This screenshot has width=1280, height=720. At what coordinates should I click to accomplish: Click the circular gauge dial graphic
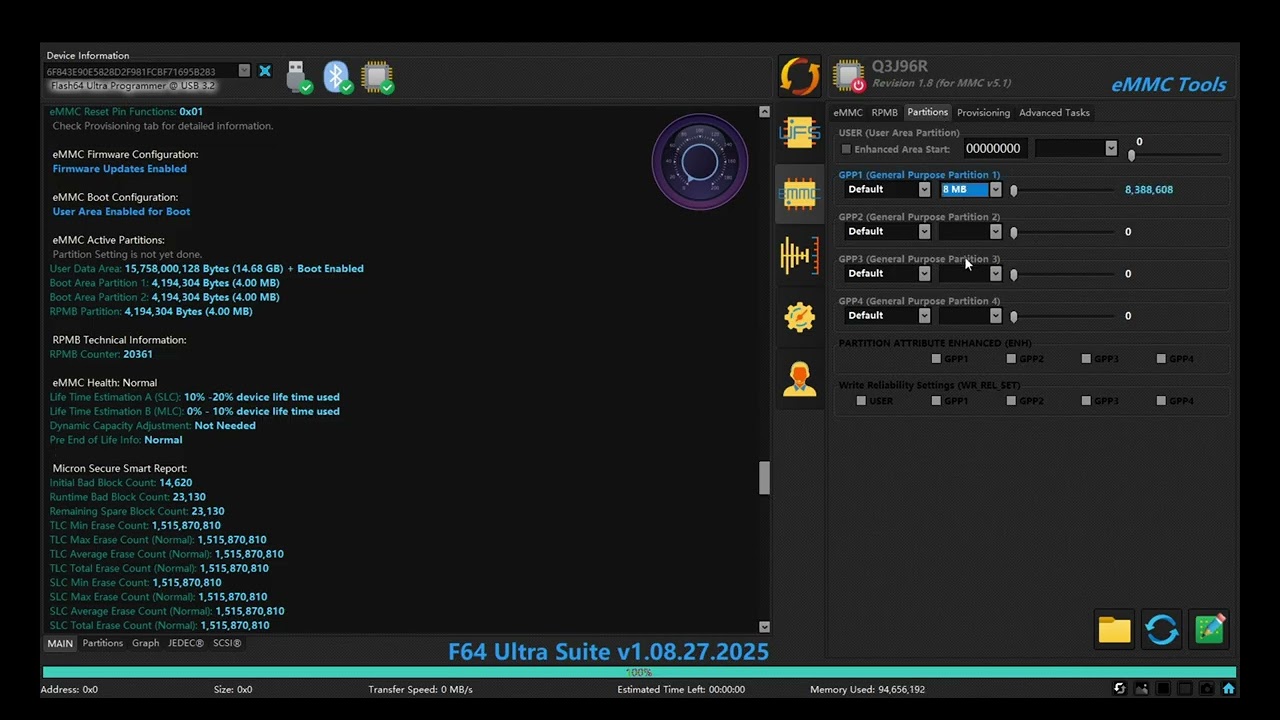[700, 162]
